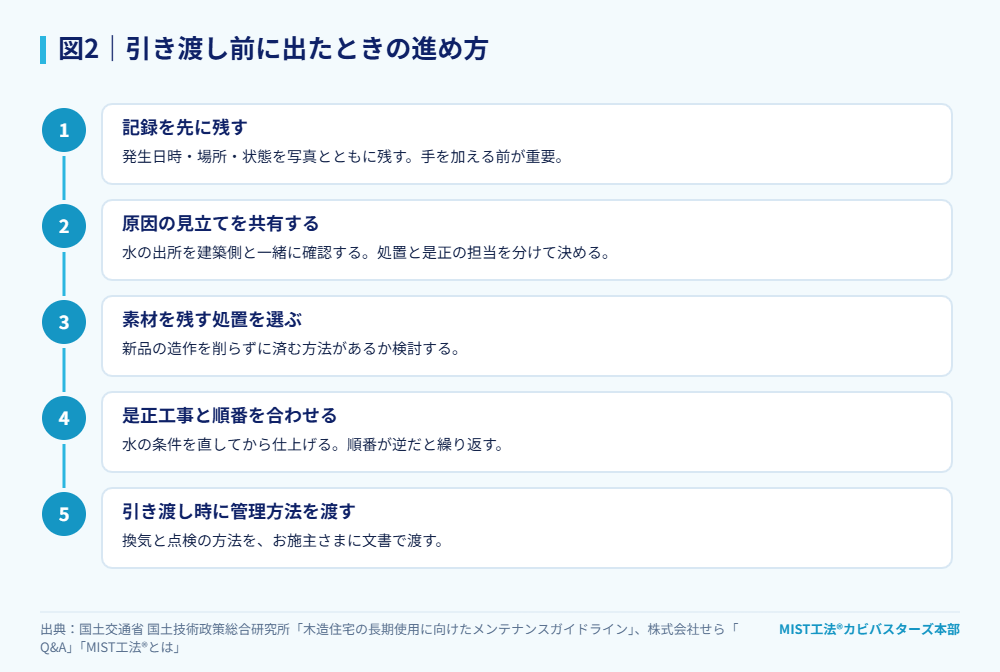Select the heading 是正工事と順番を合わせる
Screen dimensions: 1000x672
pyautogui.click(x=230, y=416)
